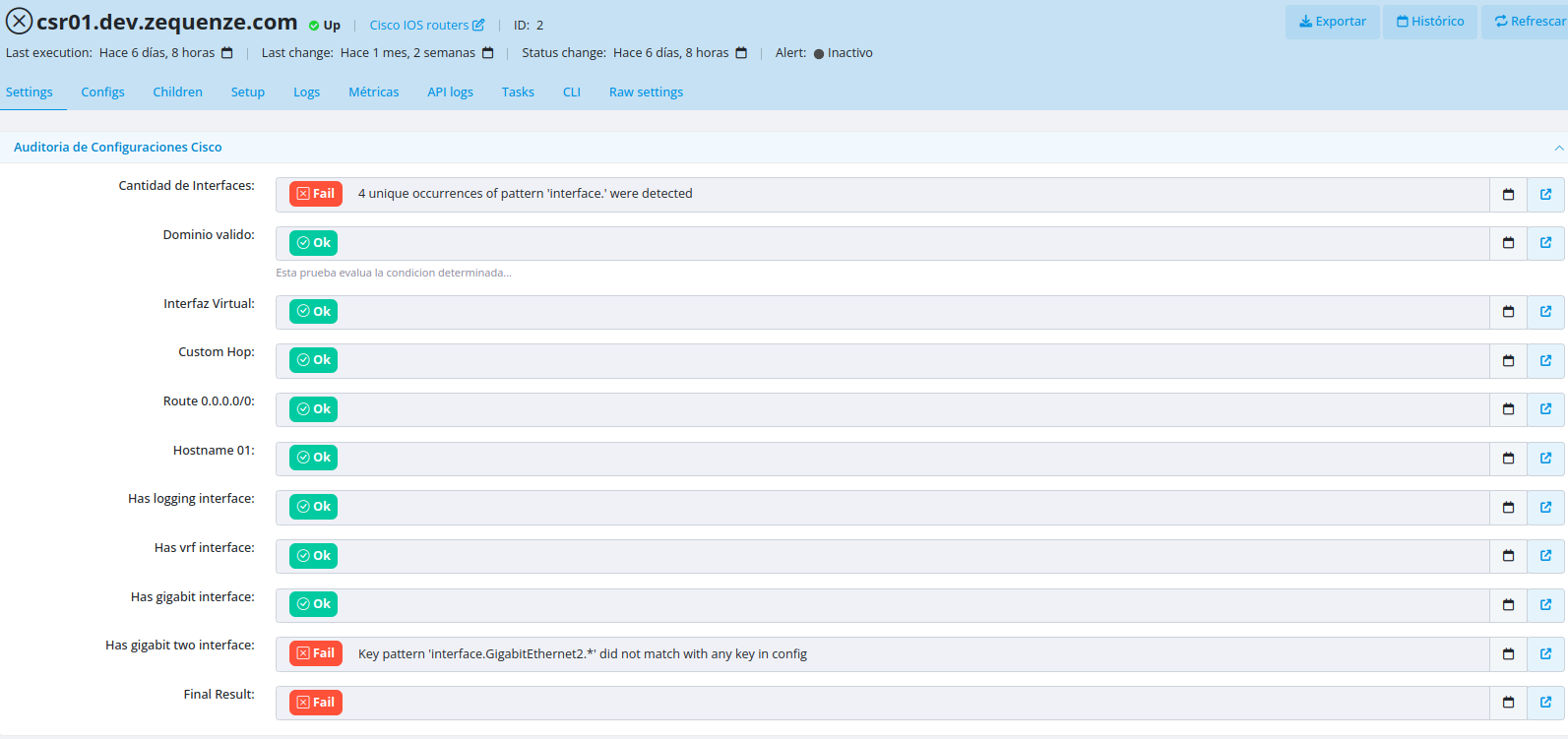The image size is (1568, 739).
Task: Open external link icon for Dominio valido
Action: coord(1545,243)
